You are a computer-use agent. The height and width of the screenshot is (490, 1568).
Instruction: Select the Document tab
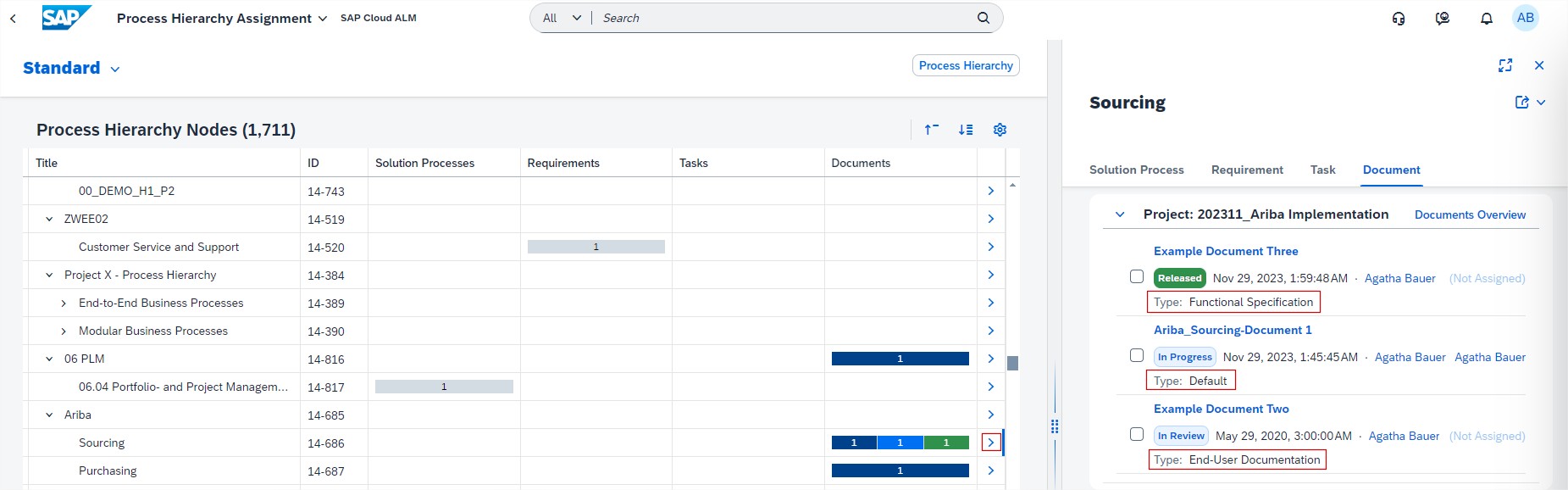(1391, 170)
